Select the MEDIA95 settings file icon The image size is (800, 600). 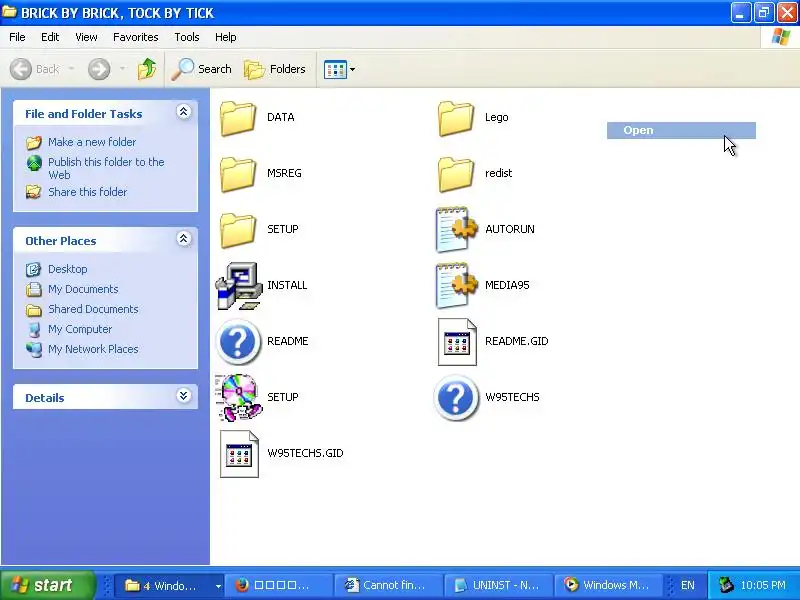click(x=457, y=286)
